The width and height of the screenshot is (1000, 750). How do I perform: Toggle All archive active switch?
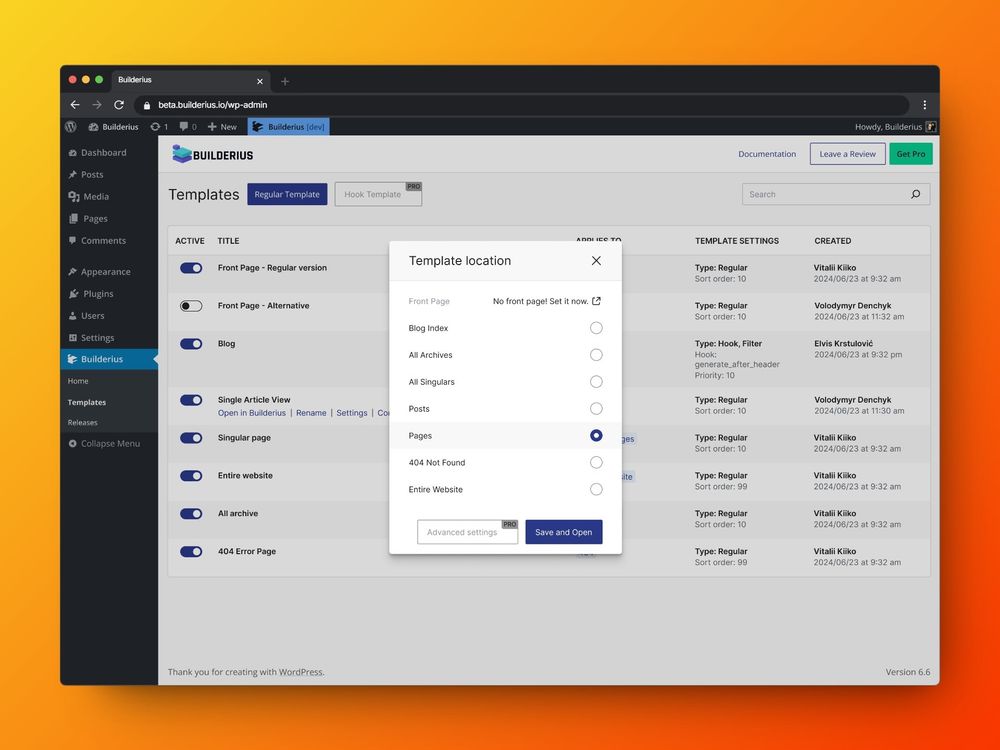click(191, 513)
